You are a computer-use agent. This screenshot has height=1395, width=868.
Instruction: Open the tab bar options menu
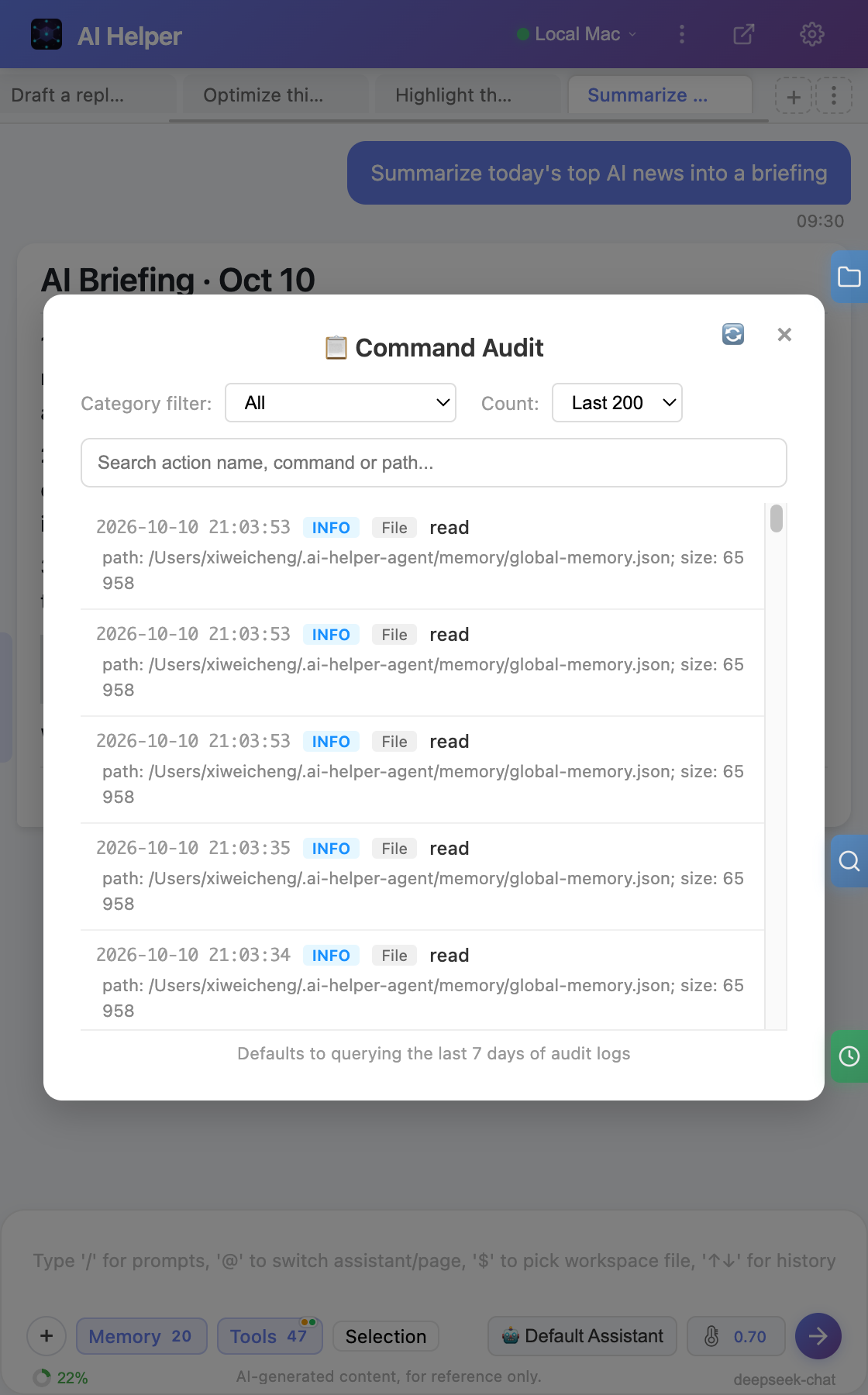click(834, 96)
